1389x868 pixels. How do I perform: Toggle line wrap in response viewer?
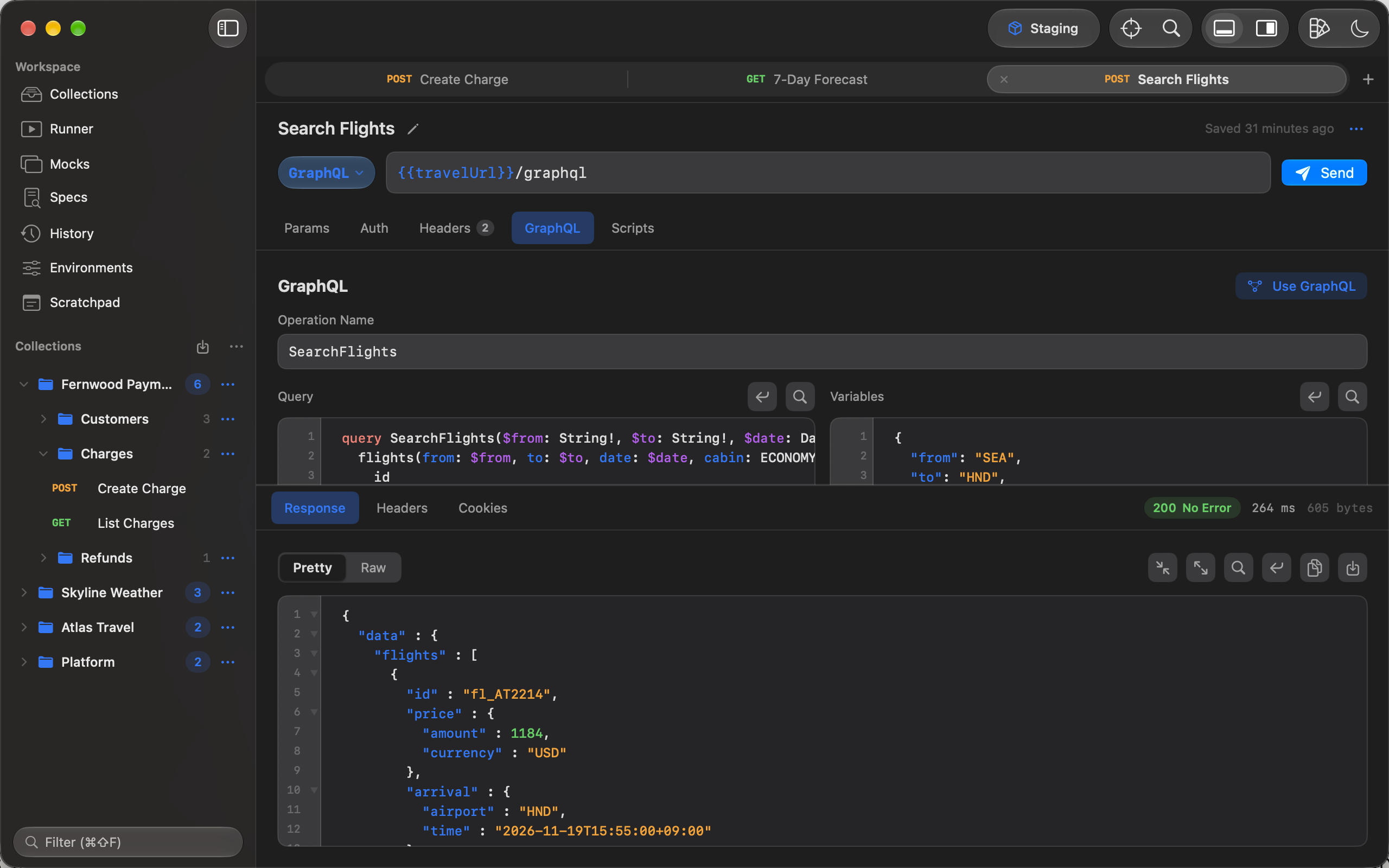tap(1277, 568)
